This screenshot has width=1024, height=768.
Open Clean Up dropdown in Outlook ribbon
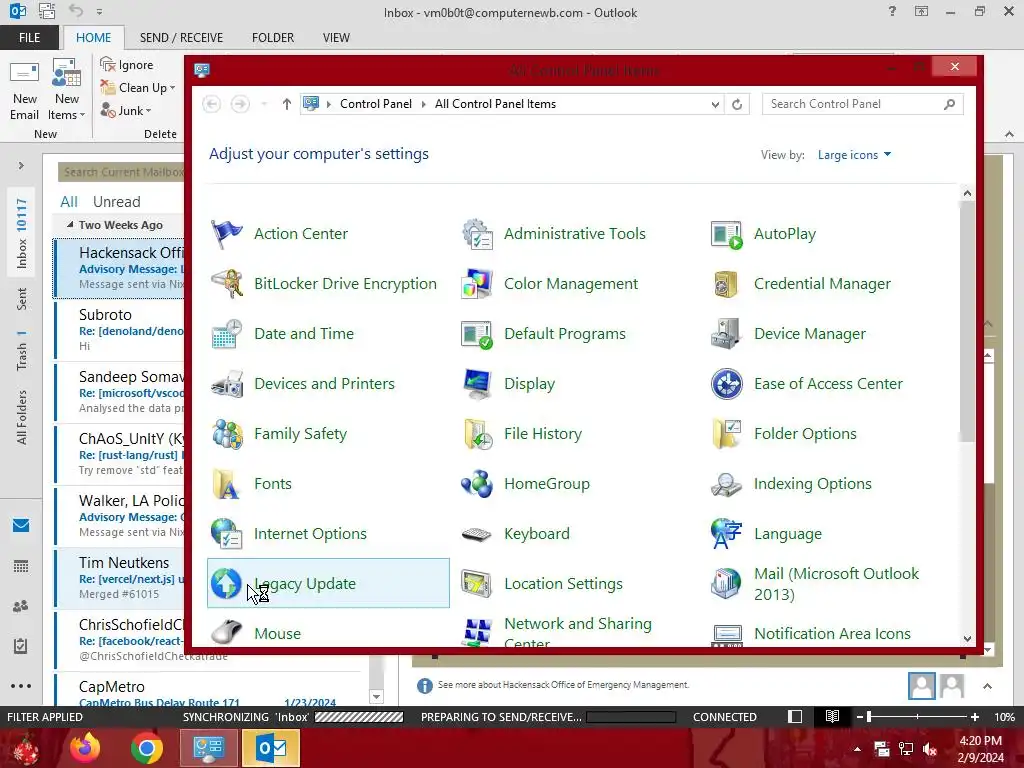138,88
